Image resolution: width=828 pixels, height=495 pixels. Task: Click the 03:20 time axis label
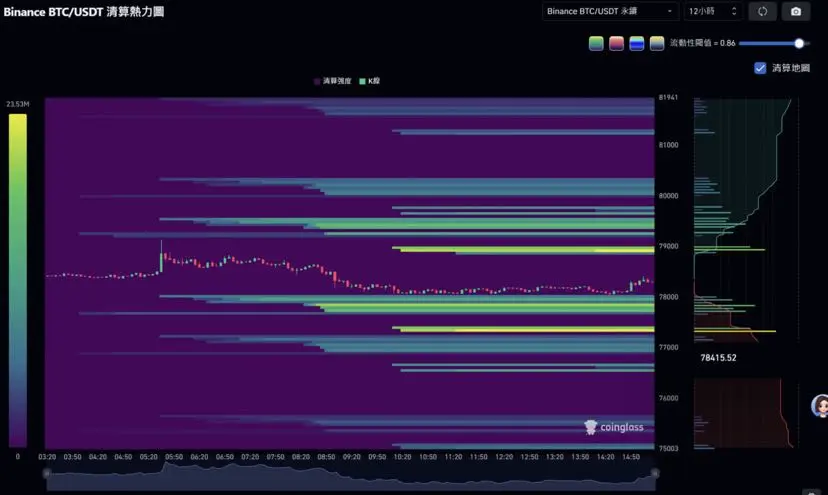(47, 457)
